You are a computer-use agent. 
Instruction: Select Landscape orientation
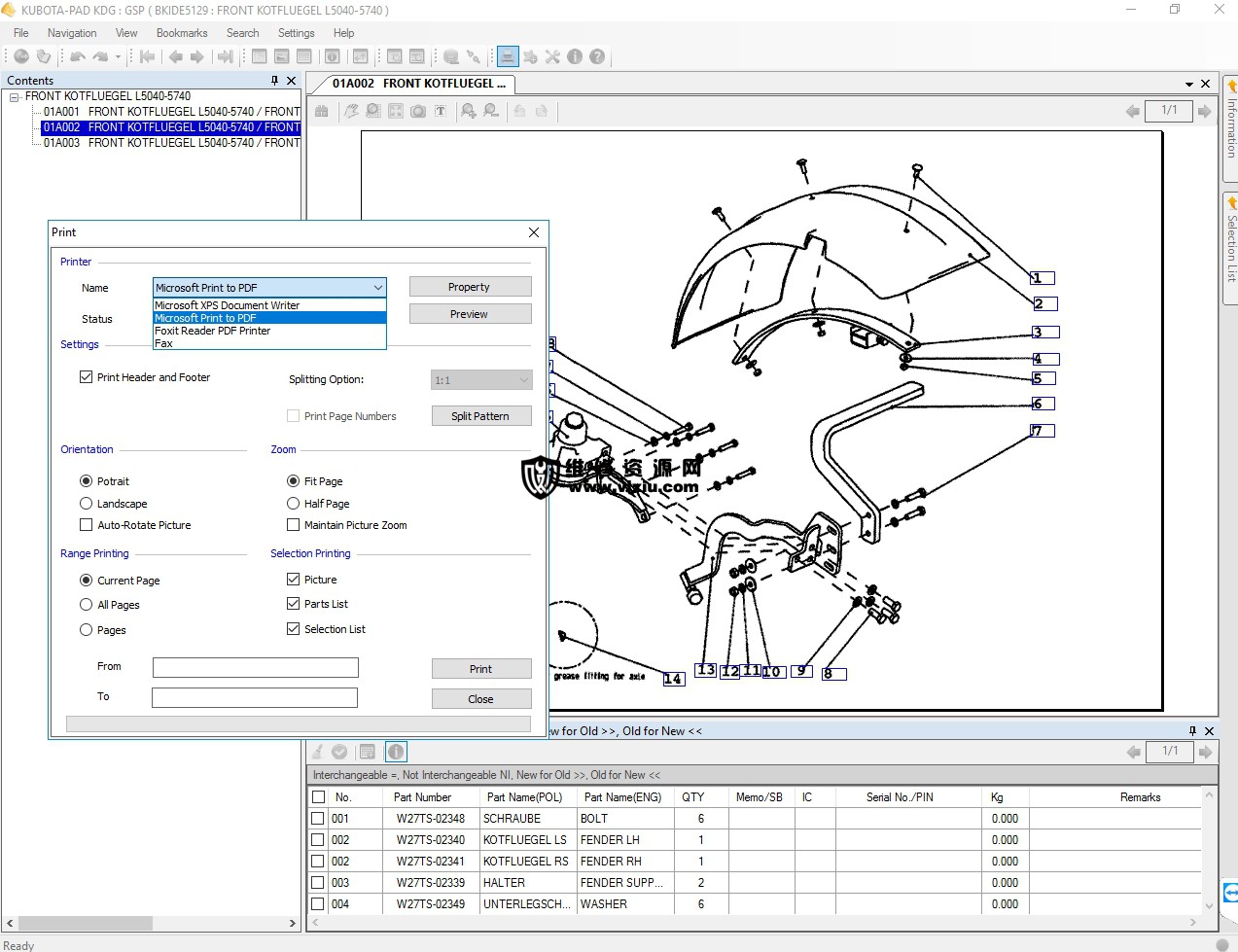coord(87,504)
